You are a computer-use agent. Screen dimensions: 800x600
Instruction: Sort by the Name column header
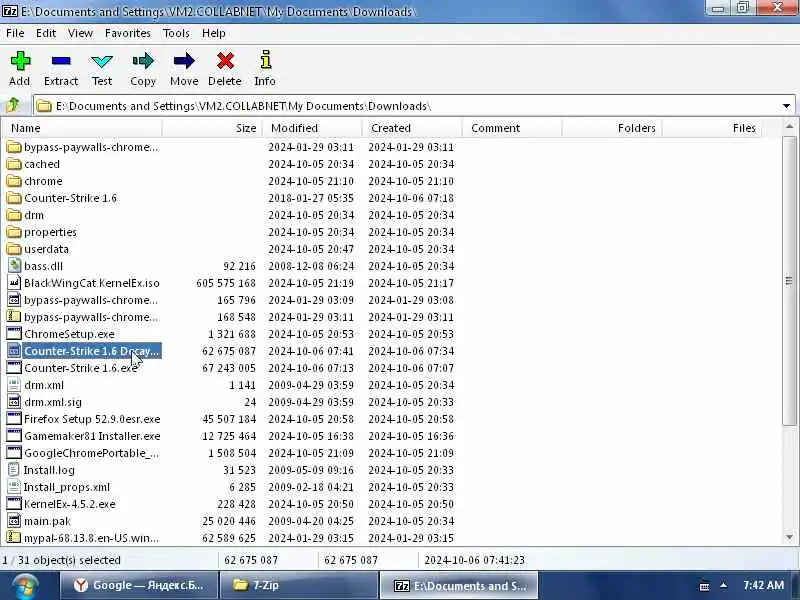click(82, 128)
